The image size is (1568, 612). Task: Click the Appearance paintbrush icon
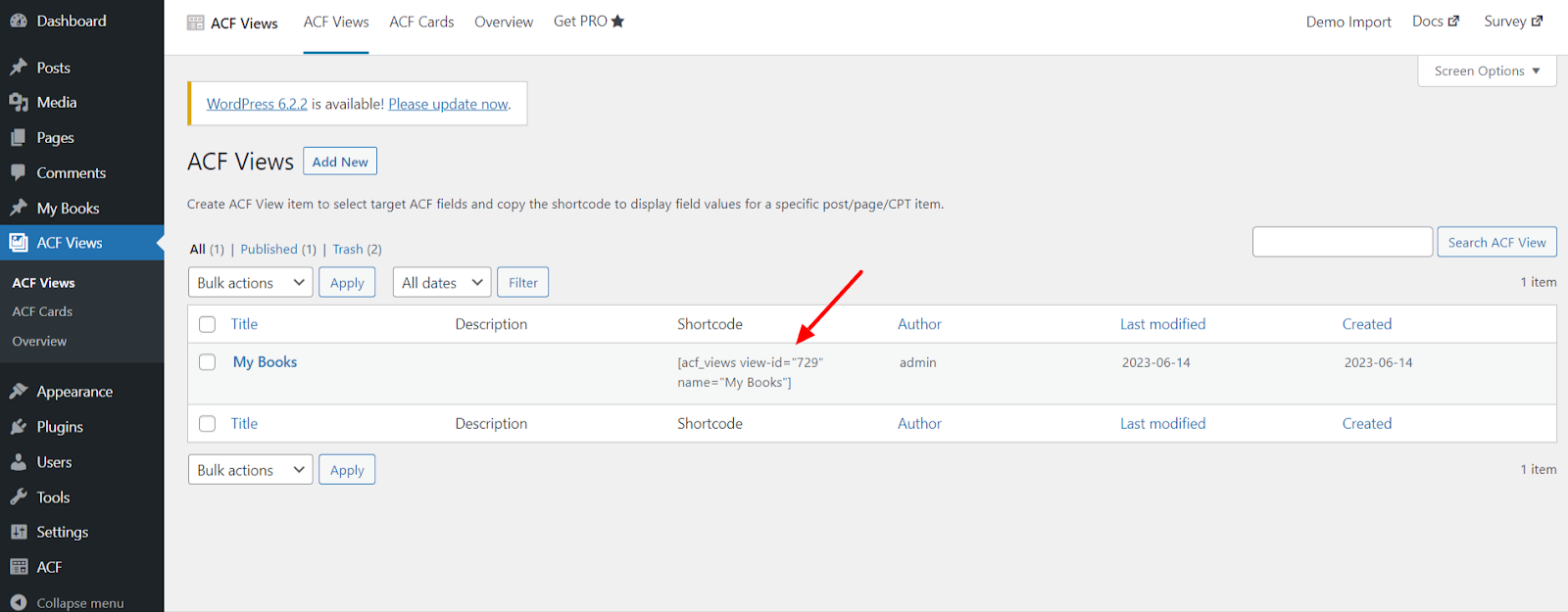click(x=18, y=391)
